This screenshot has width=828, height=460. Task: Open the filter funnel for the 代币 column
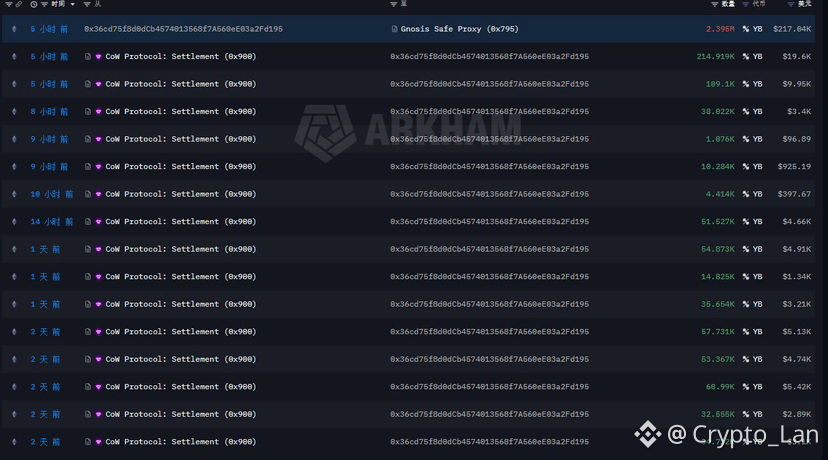(x=746, y=4)
